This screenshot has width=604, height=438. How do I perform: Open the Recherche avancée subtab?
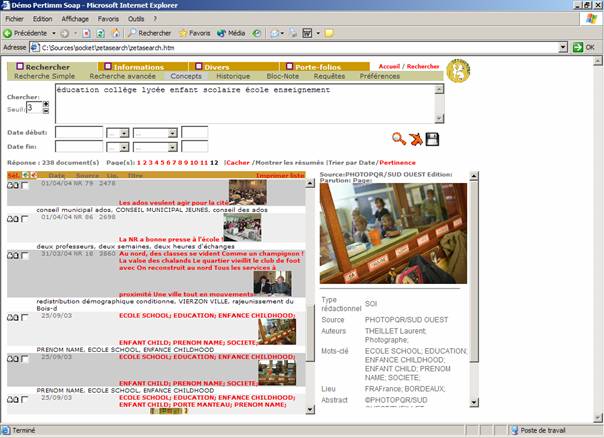click(x=122, y=76)
